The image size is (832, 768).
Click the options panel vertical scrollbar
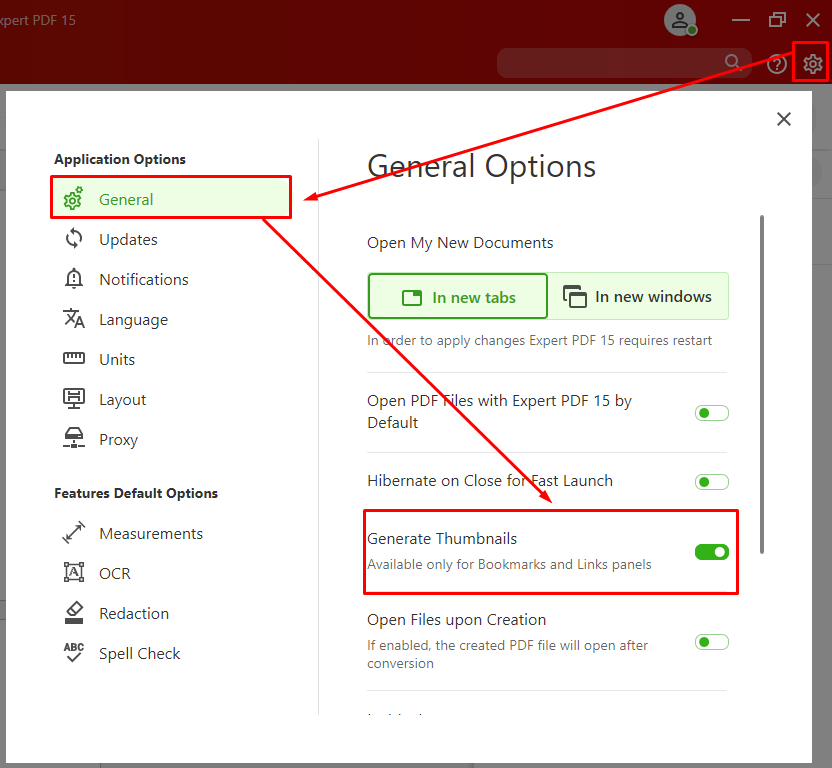coord(762,384)
